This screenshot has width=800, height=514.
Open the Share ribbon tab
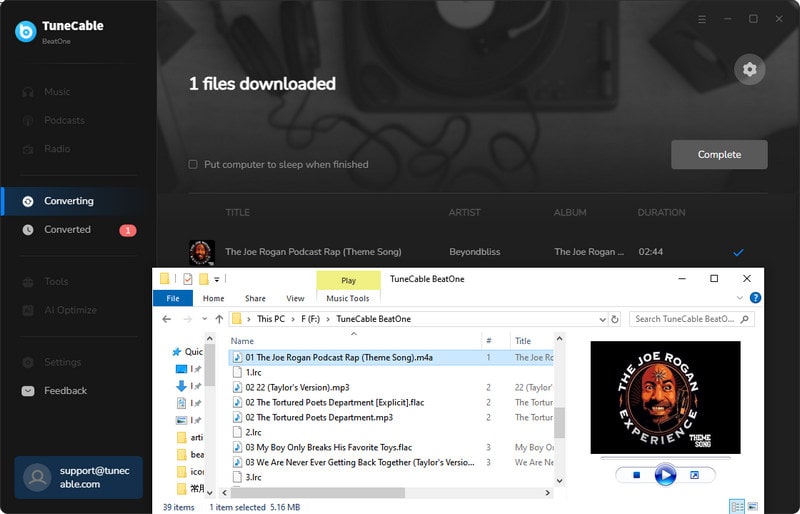tap(255, 298)
